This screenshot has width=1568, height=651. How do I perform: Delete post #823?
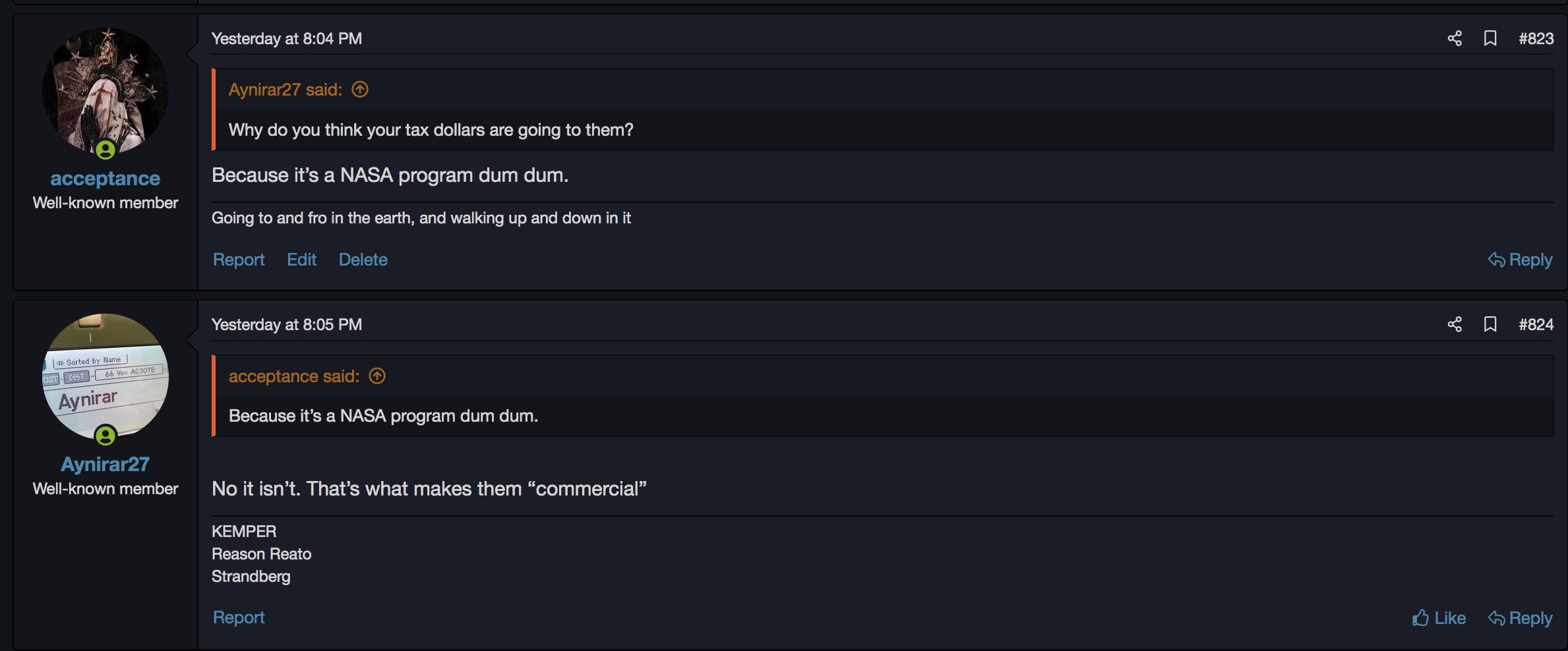(363, 260)
